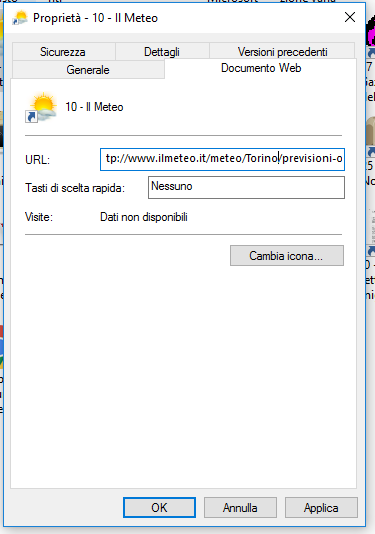Click the 'Visite:' label
The height and width of the screenshot is (534, 375).
pyautogui.click(x=39, y=217)
